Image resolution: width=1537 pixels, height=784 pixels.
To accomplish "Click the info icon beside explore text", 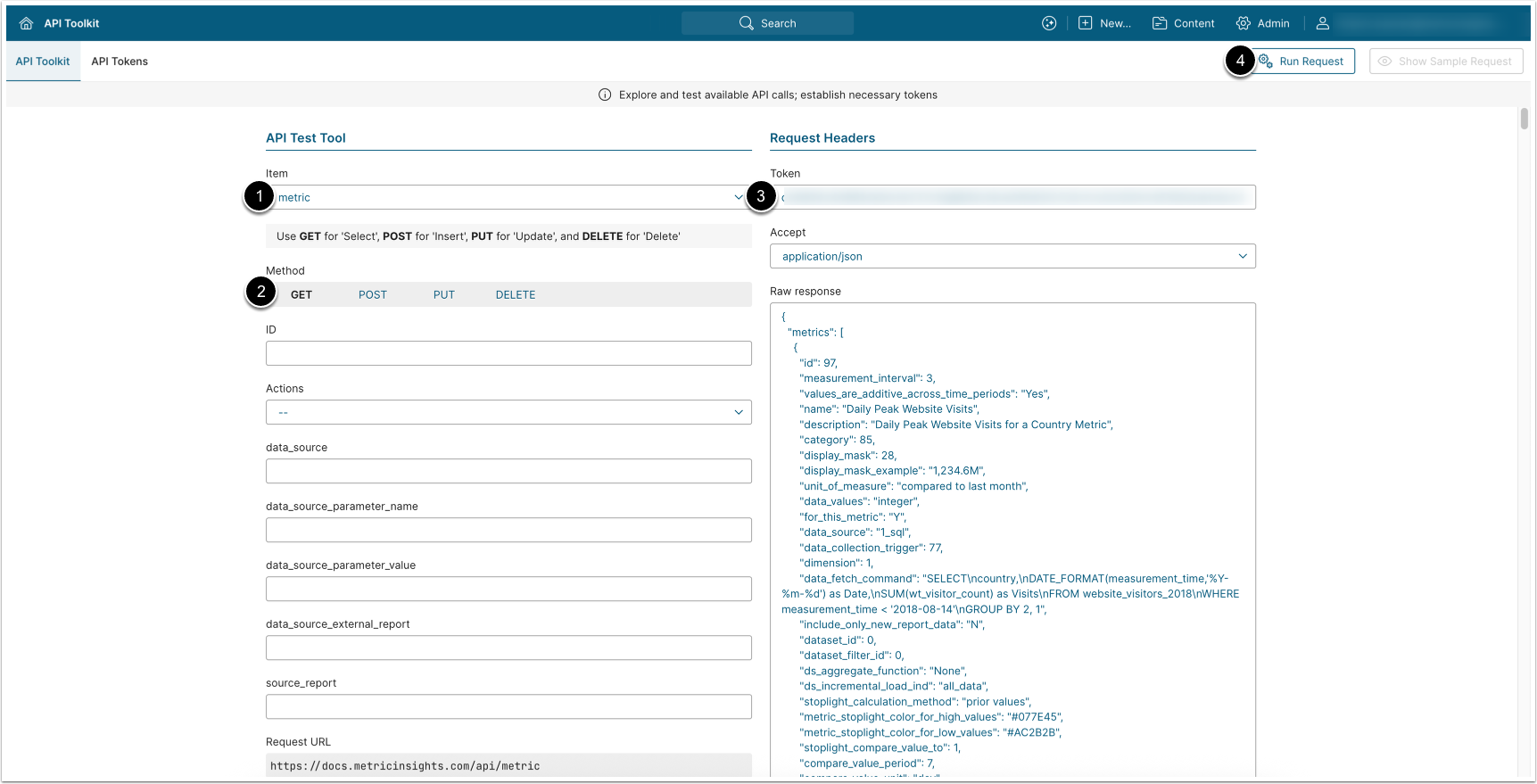I will click(x=605, y=95).
